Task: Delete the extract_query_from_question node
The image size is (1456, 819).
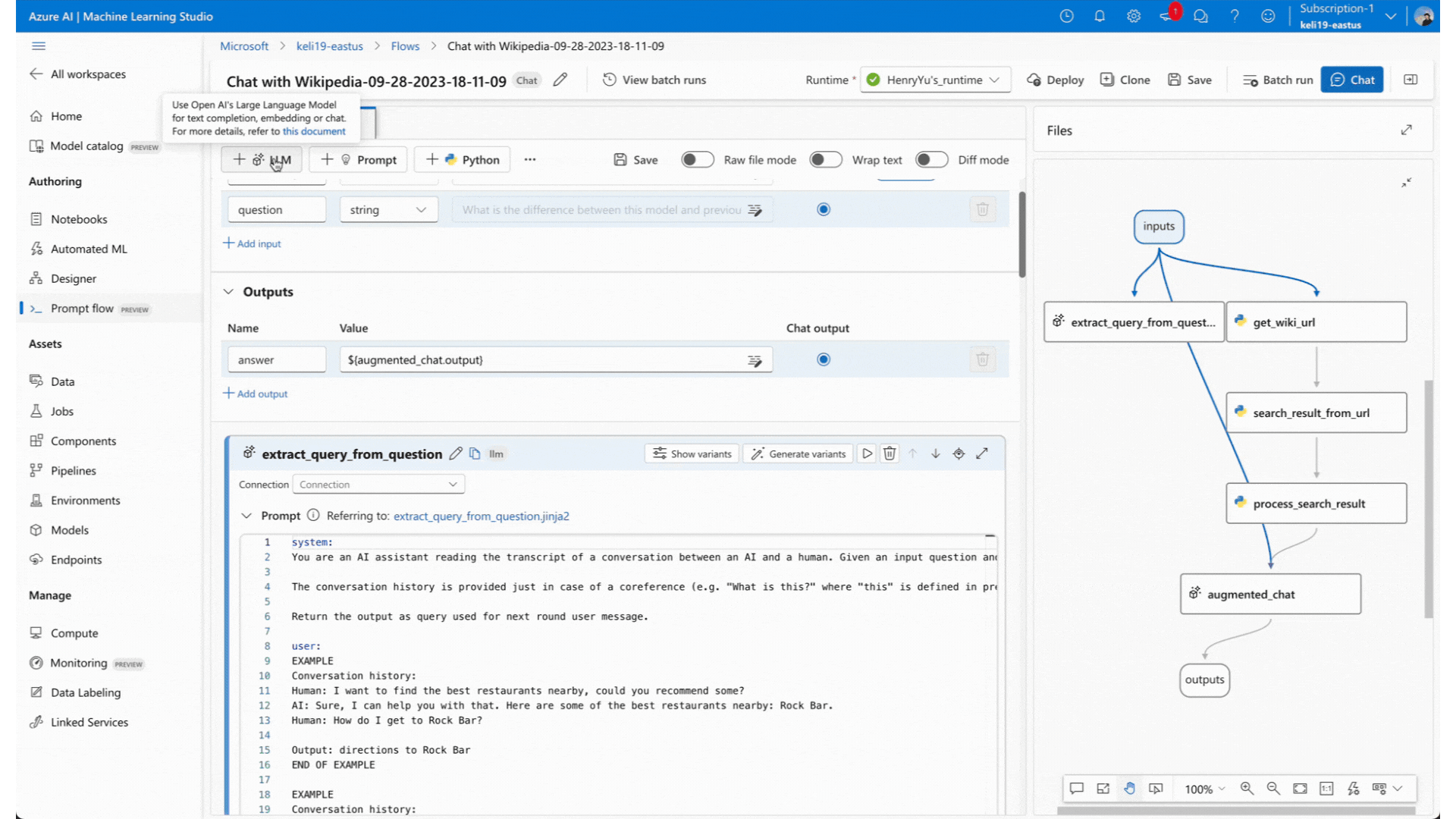Action: click(890, 453)
